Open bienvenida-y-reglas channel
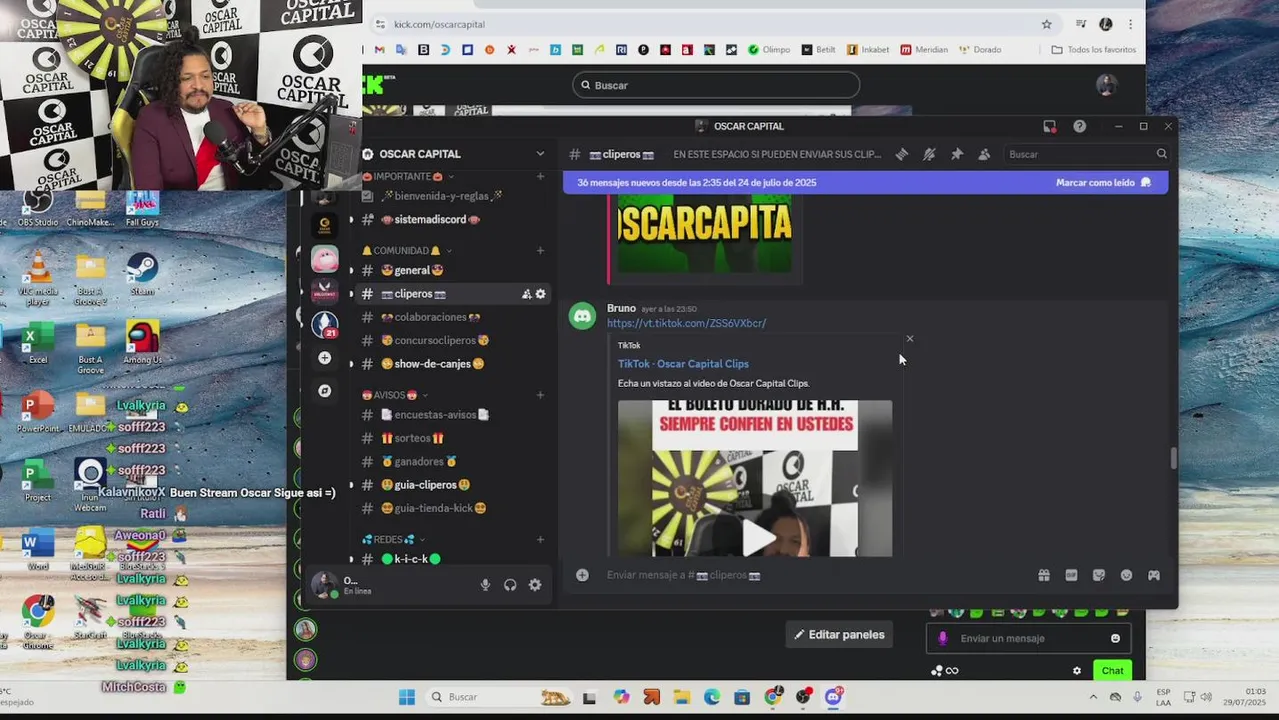This screenshot has height=720, width=1279. click(453, 196)
